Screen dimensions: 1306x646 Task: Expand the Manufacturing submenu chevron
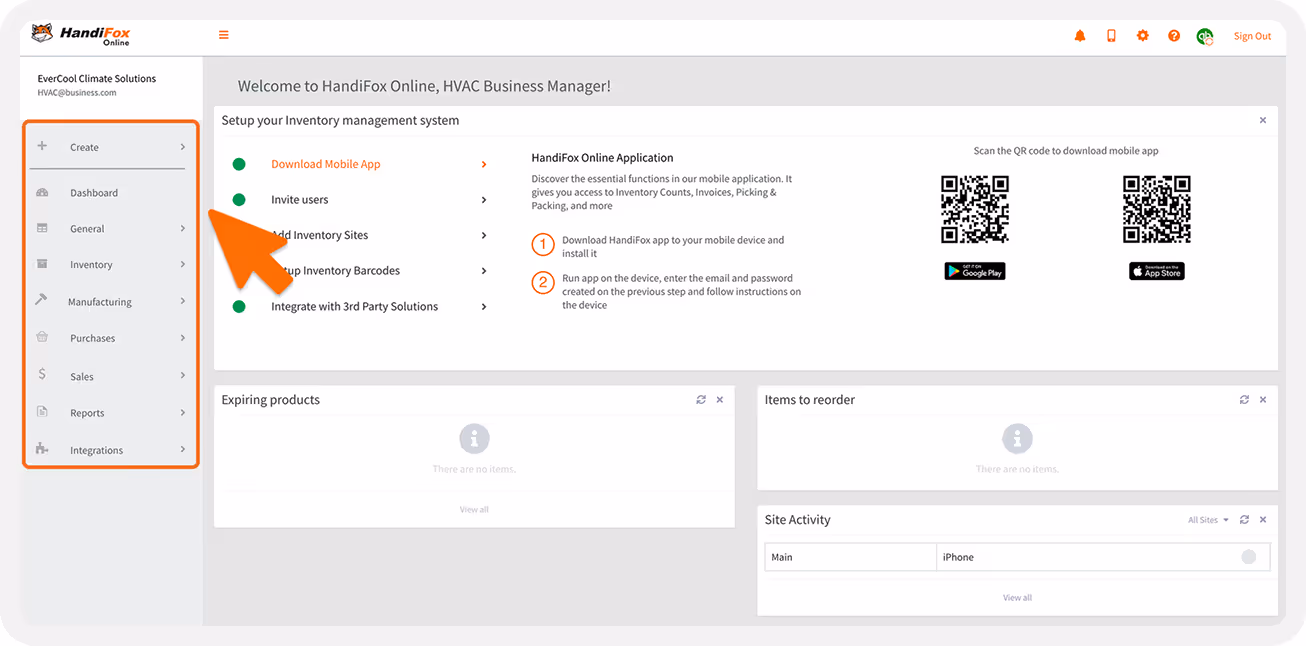click(x=183, y=301)
